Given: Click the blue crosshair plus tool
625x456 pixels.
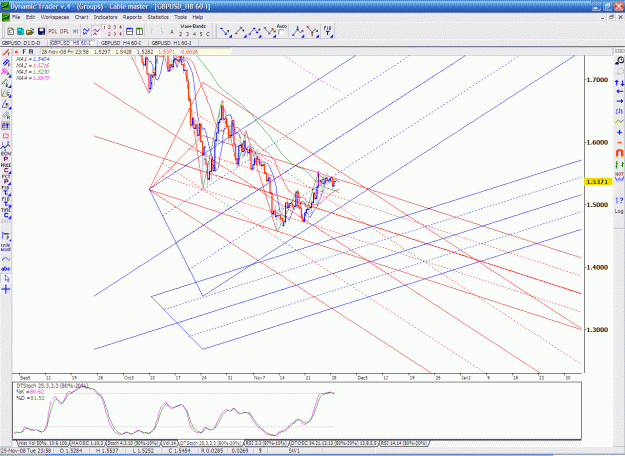Looking at the screenshot, I should click(6, 289).
